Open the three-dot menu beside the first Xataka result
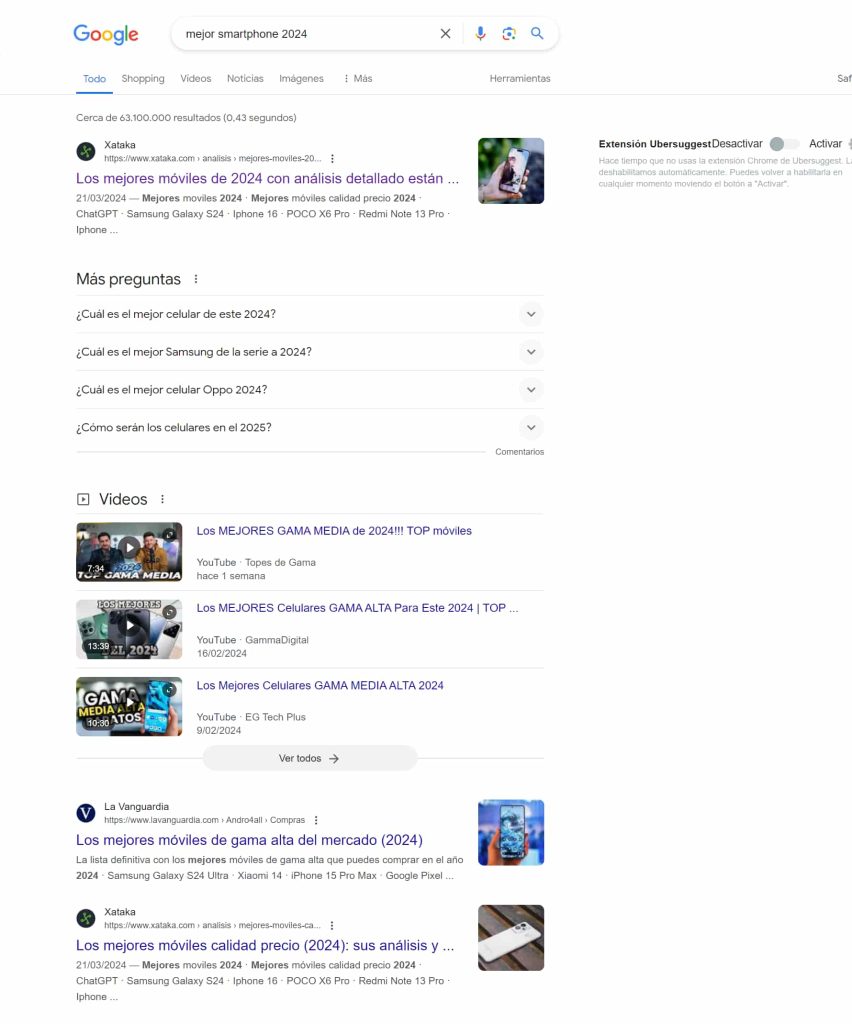This screenshot has width=852, height=1024. [x=332, y=159]
